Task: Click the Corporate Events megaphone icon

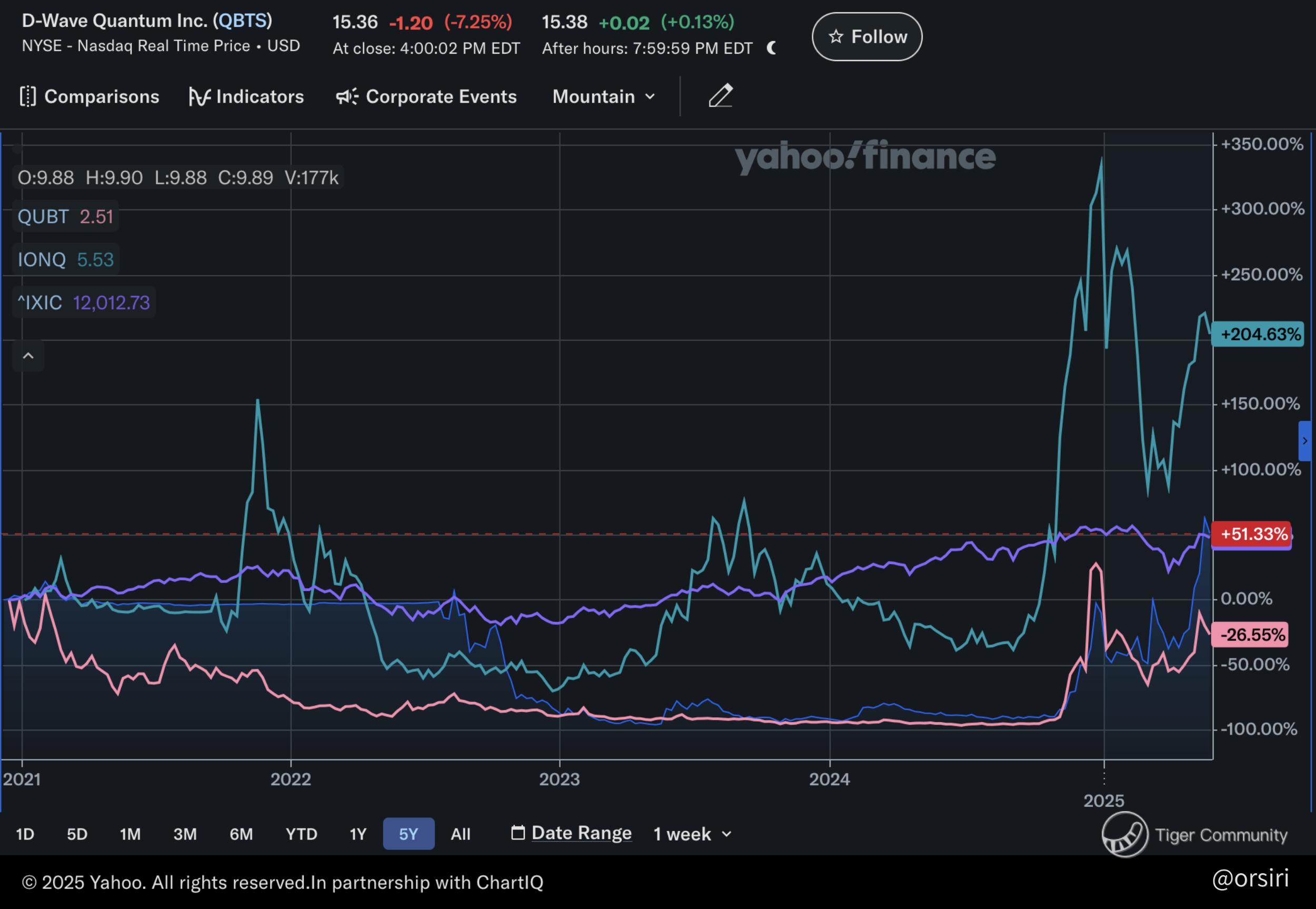Action: click(347, 96)
